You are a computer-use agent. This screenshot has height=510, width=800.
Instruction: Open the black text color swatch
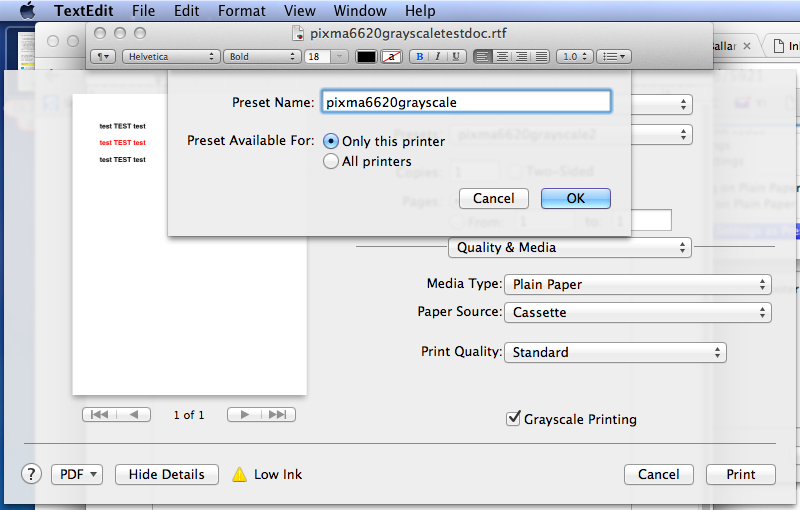[x=366, y=57]
